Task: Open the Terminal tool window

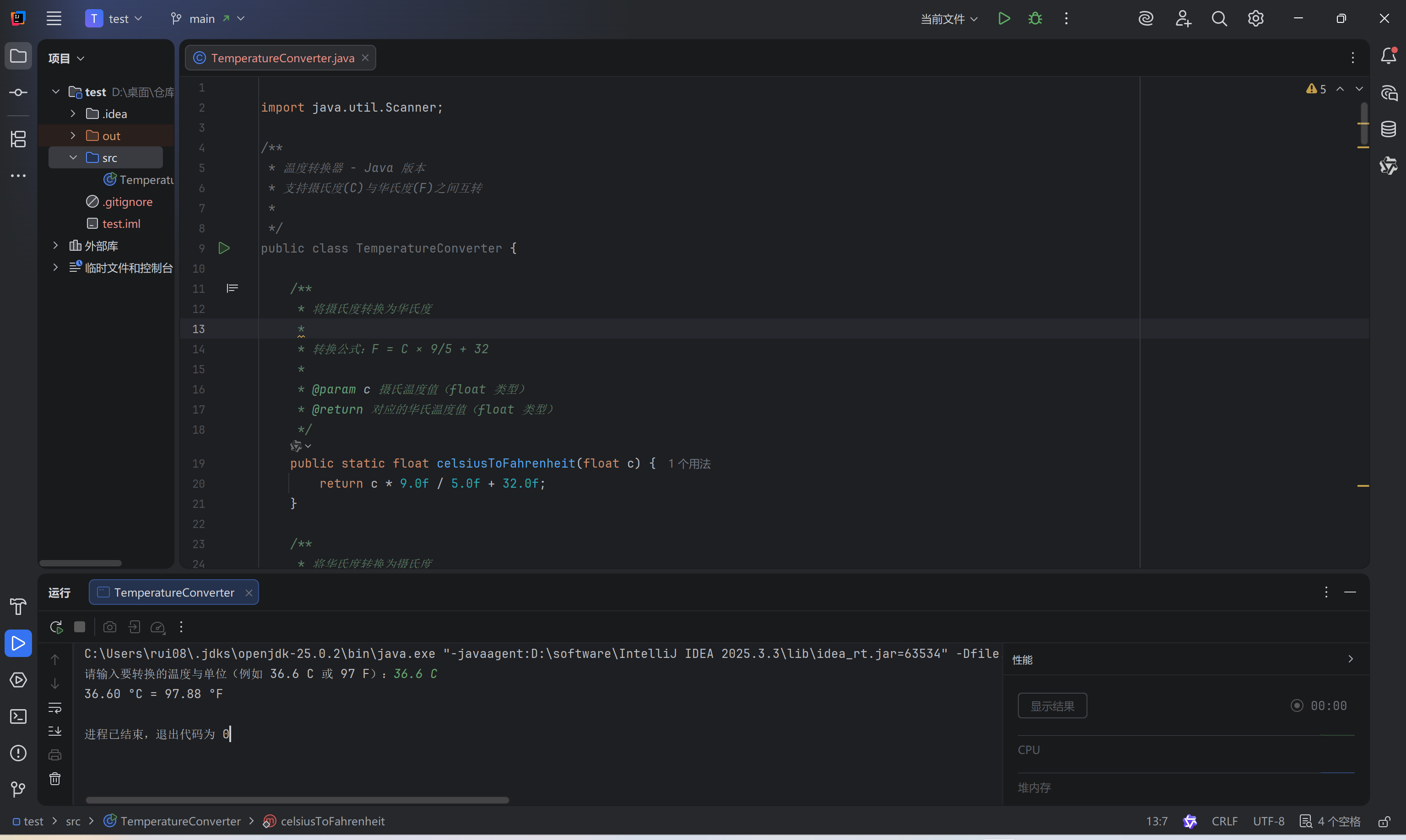Action: [x=18, y=716]
